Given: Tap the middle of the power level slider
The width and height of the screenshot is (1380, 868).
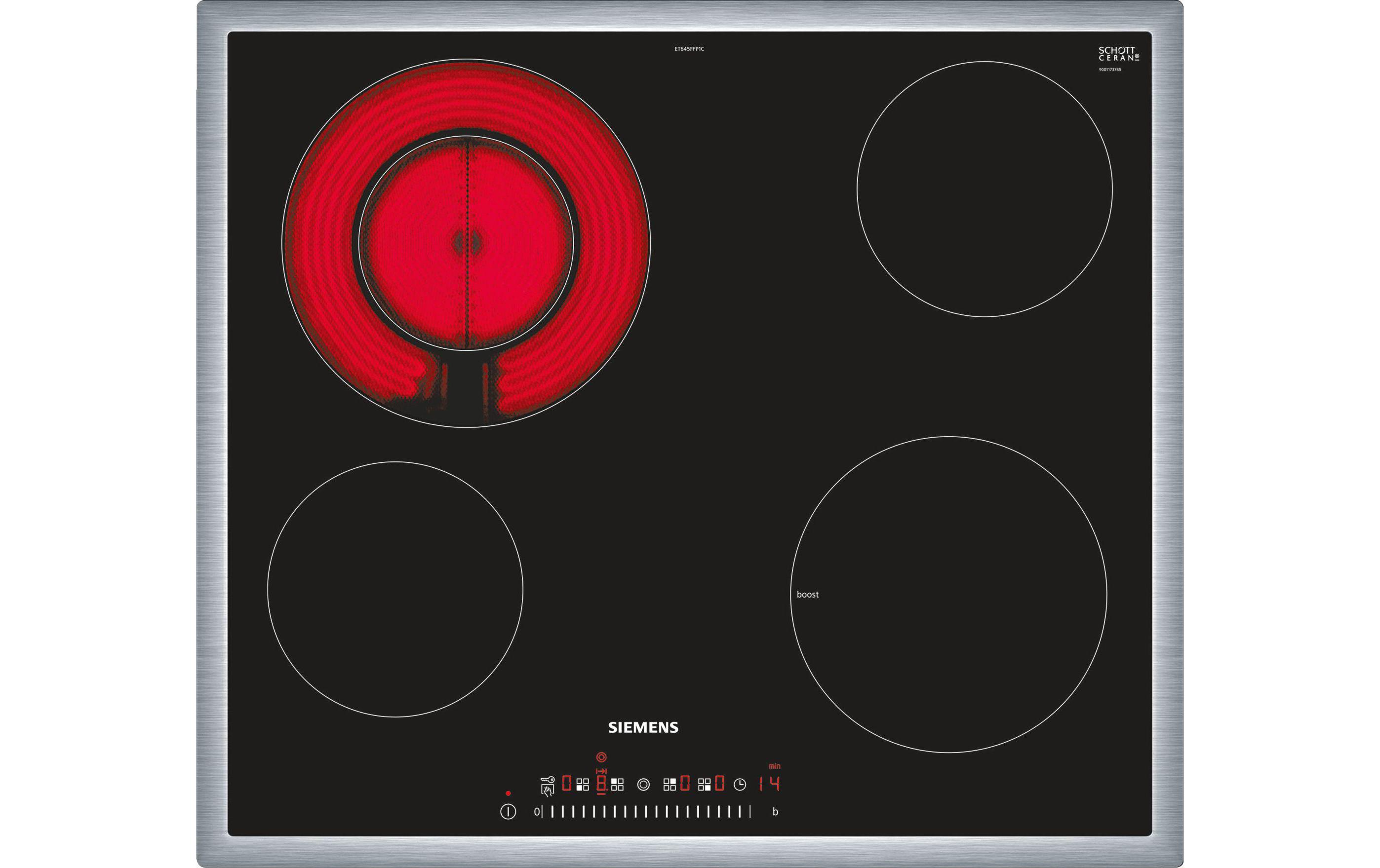Looking at the screenshot, I should 646,811.
